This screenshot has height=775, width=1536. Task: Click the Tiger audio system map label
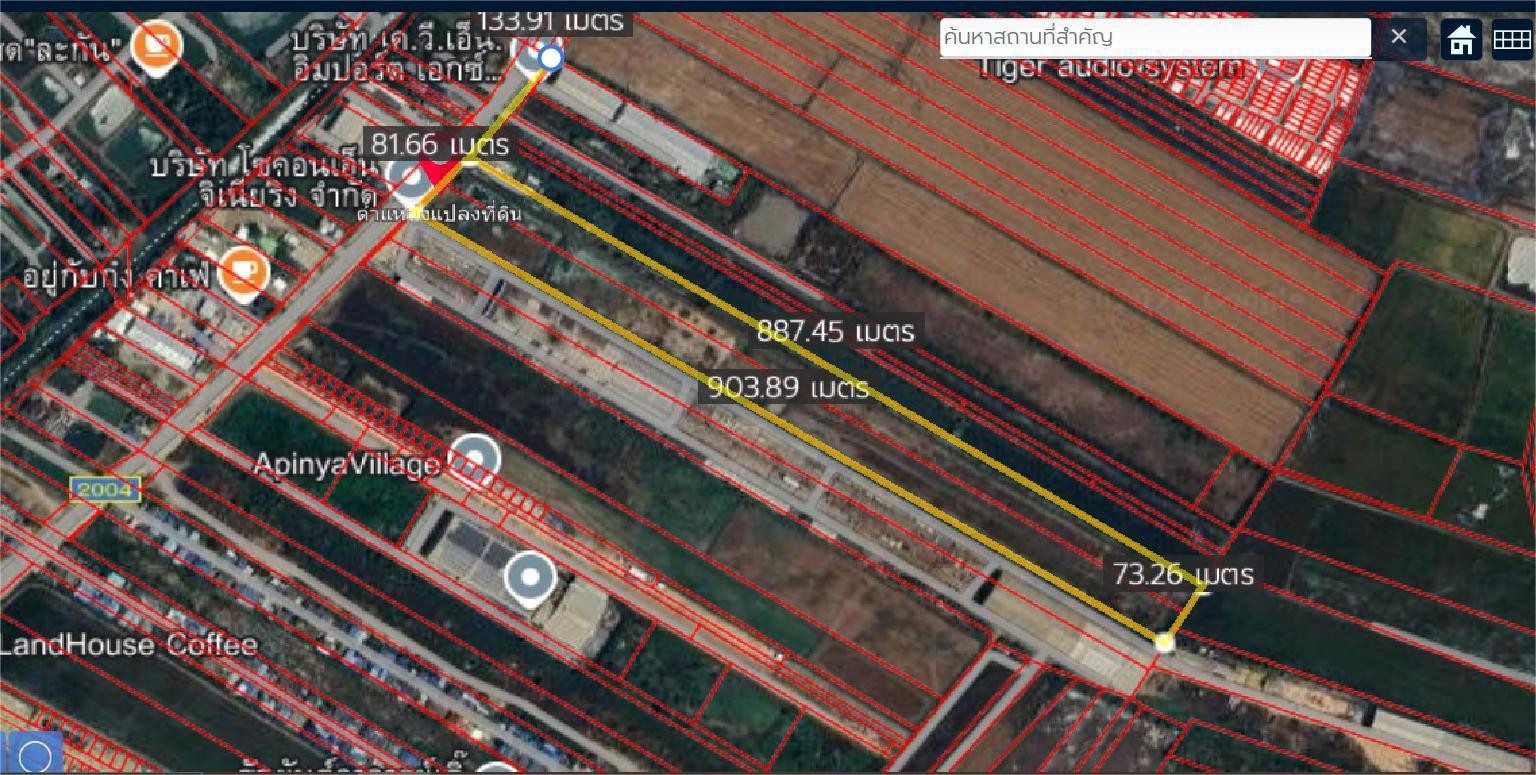[1112, 68]
